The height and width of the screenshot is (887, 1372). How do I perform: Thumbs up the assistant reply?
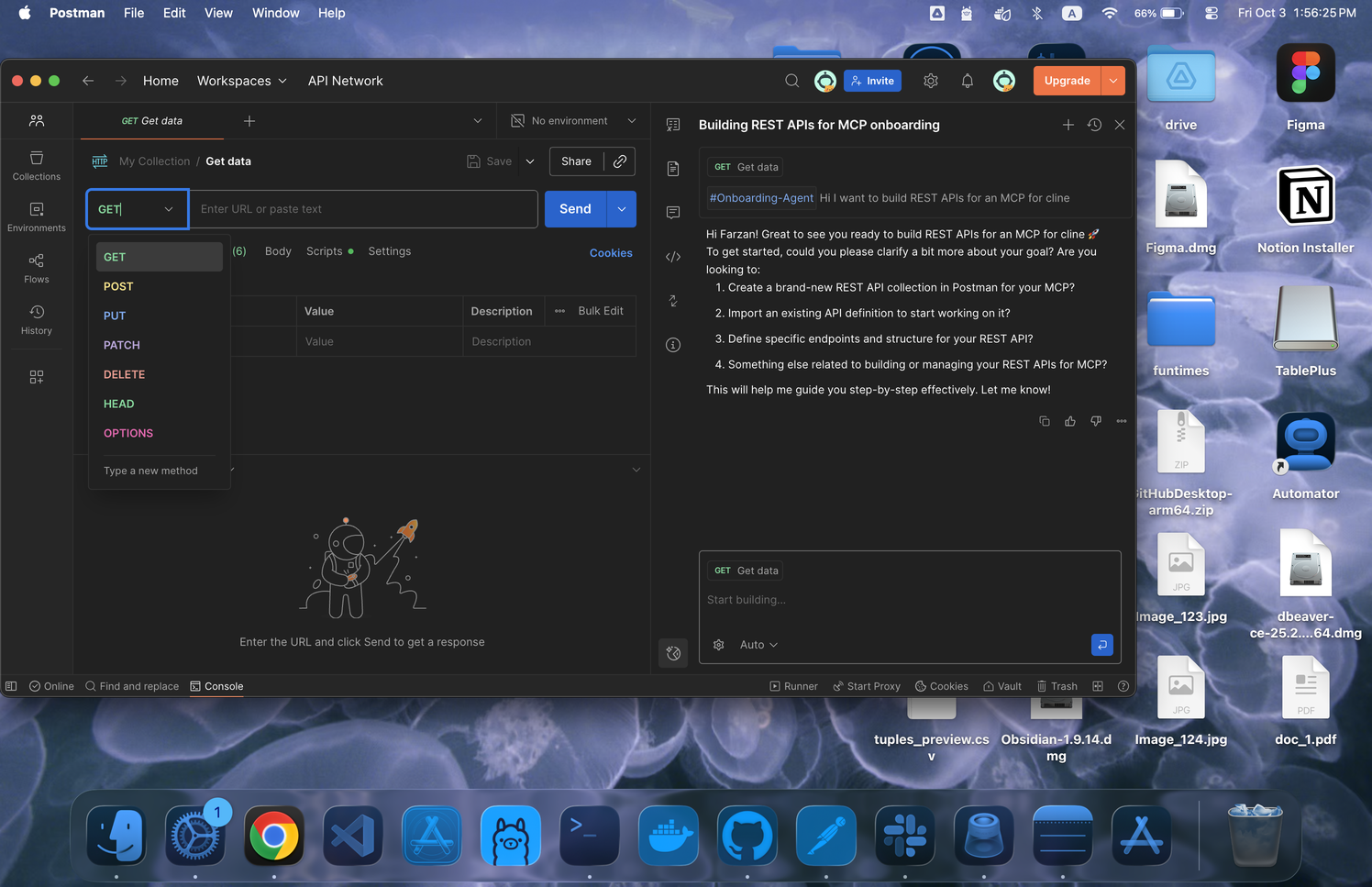tap(1069, 421)
